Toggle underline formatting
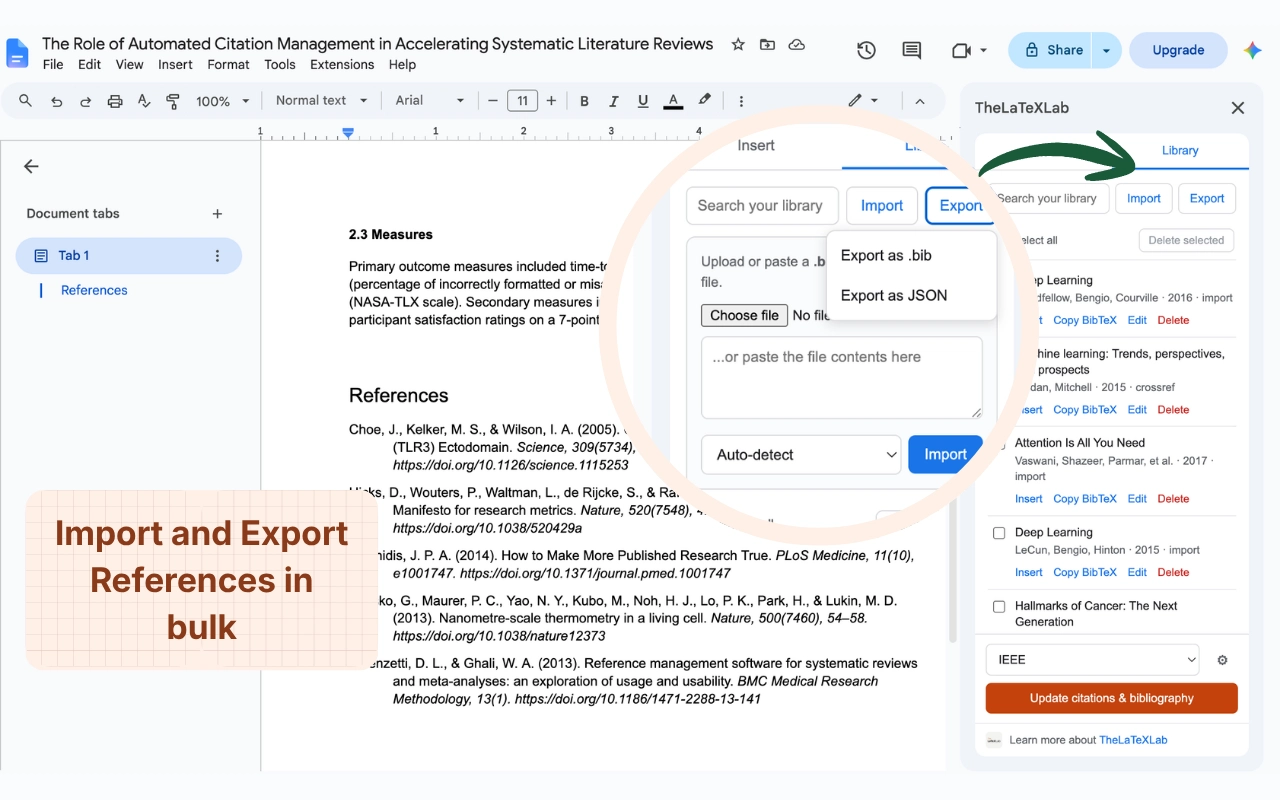The height and width of the screenshot is (800, 1280). (643, 101)
